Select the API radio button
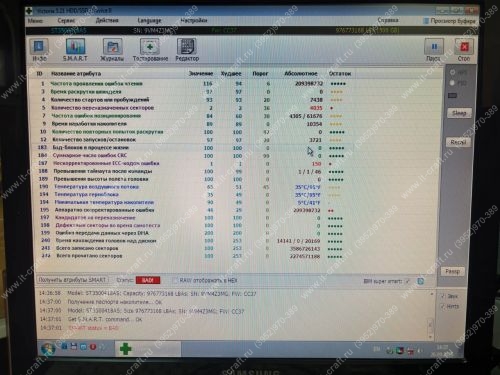Viewport: 500px width, 375px height. click(x=453, y=72)
